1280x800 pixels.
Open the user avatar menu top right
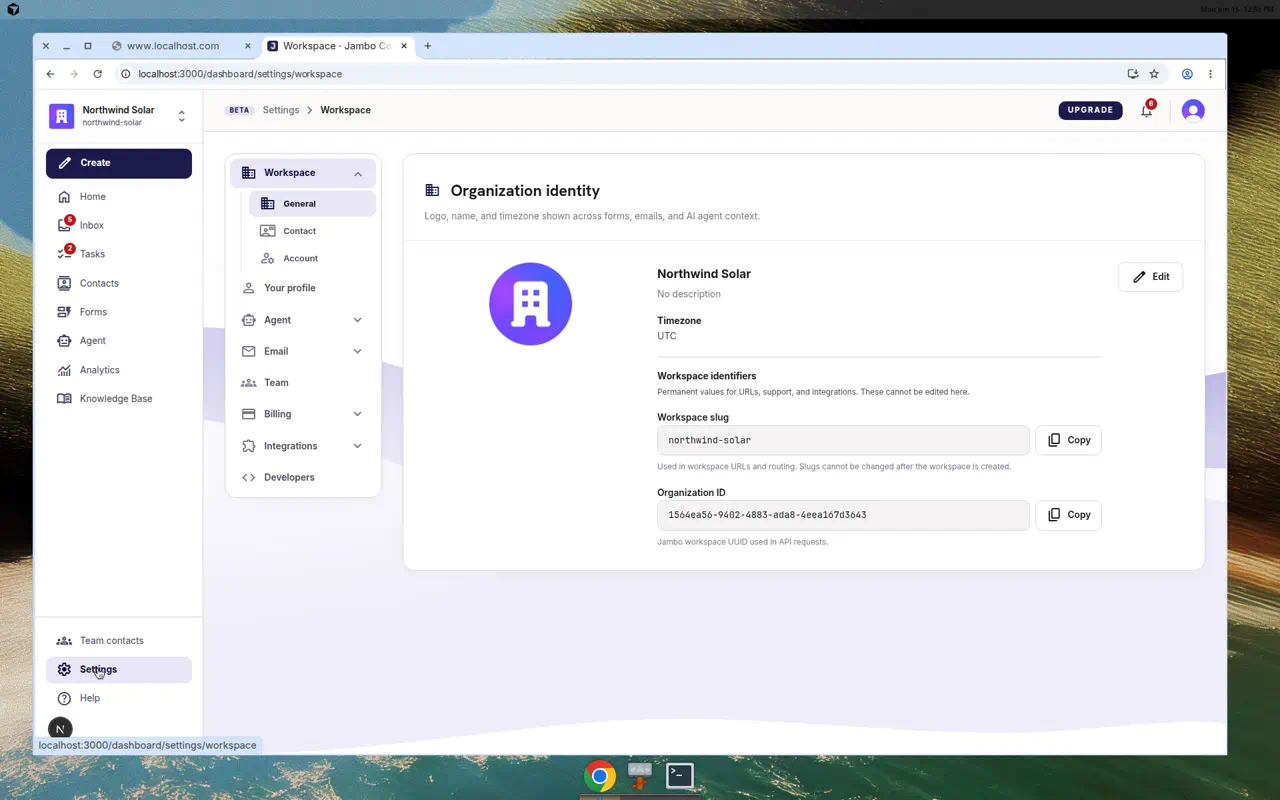[1193, 111]
